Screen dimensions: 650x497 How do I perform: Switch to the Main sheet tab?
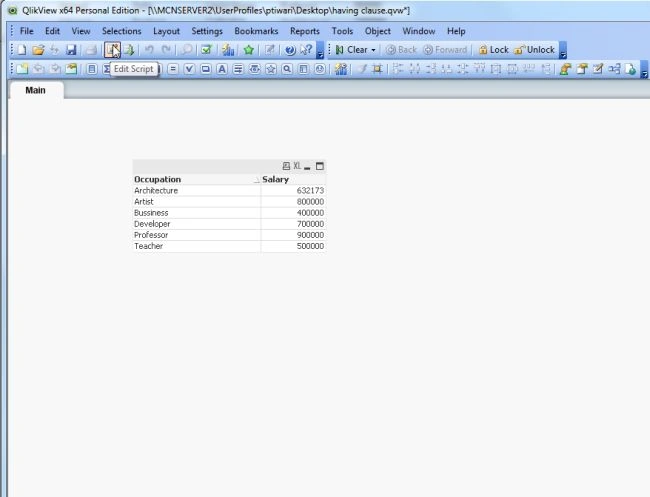(x=36, y=90)
